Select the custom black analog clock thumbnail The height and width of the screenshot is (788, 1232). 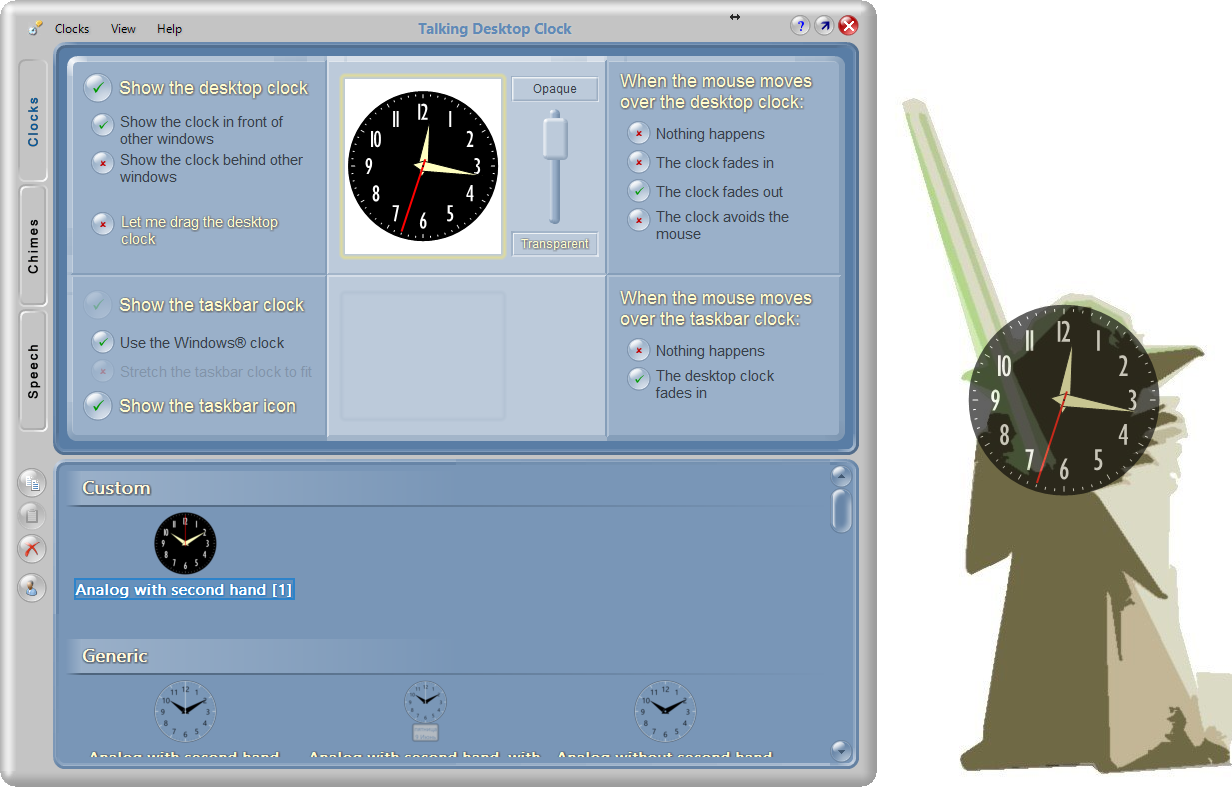pos(185,543)
